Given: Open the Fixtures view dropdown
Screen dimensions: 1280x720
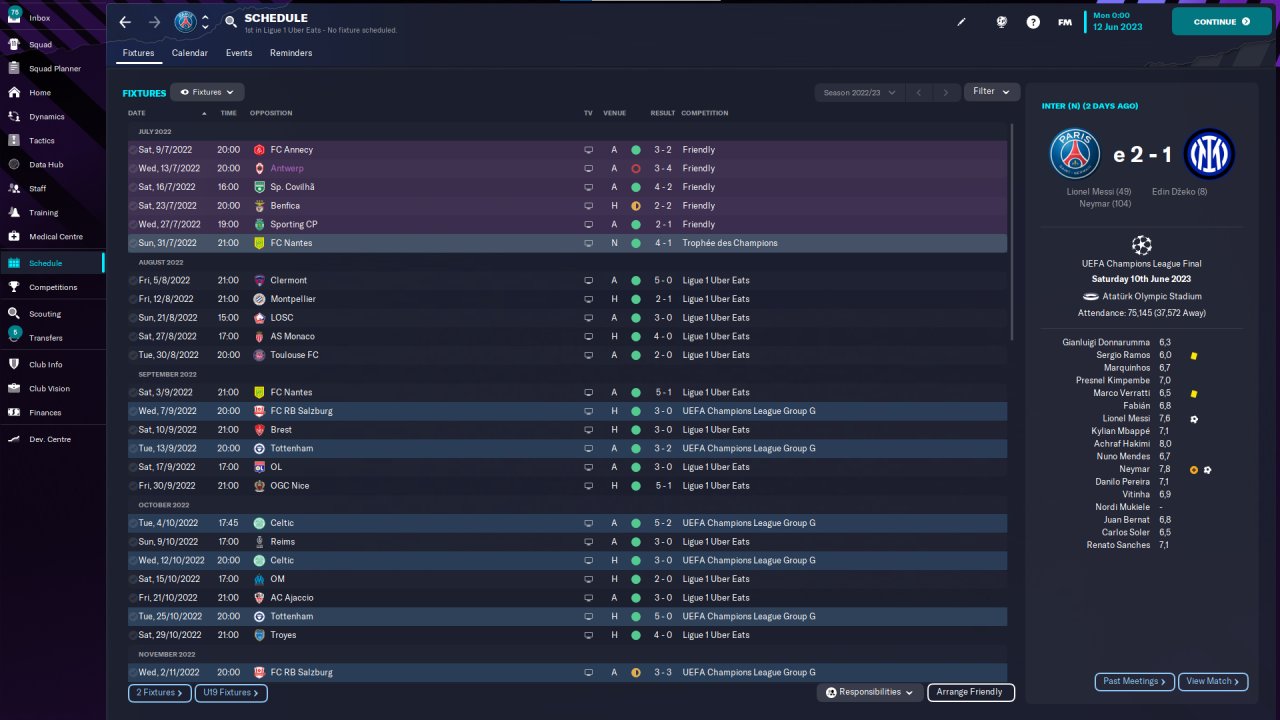Looking at the screenshot, I should point(207,92).
